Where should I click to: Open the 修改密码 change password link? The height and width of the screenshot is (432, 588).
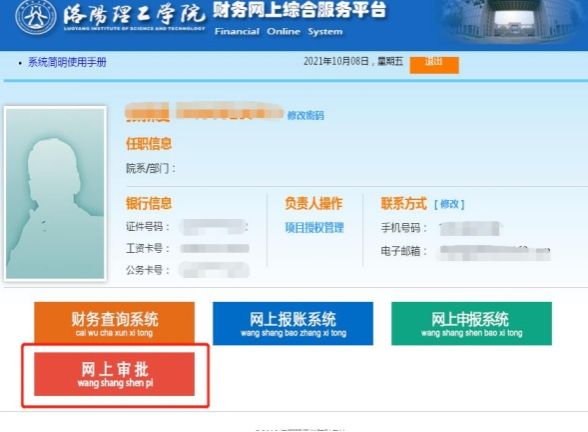pos(305,115)
